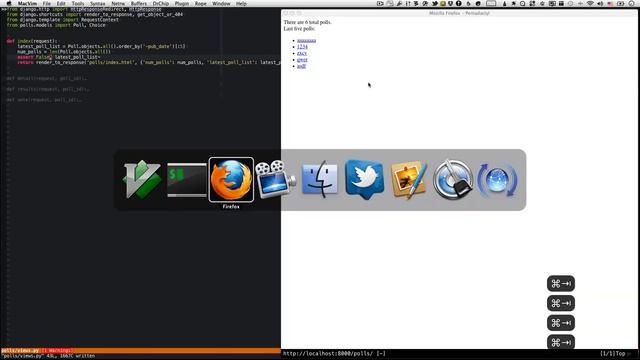640x360 pixels.
Task: Choose the highlighted Firefox icon in the app switcher
Action: click(x=231, y=180)
